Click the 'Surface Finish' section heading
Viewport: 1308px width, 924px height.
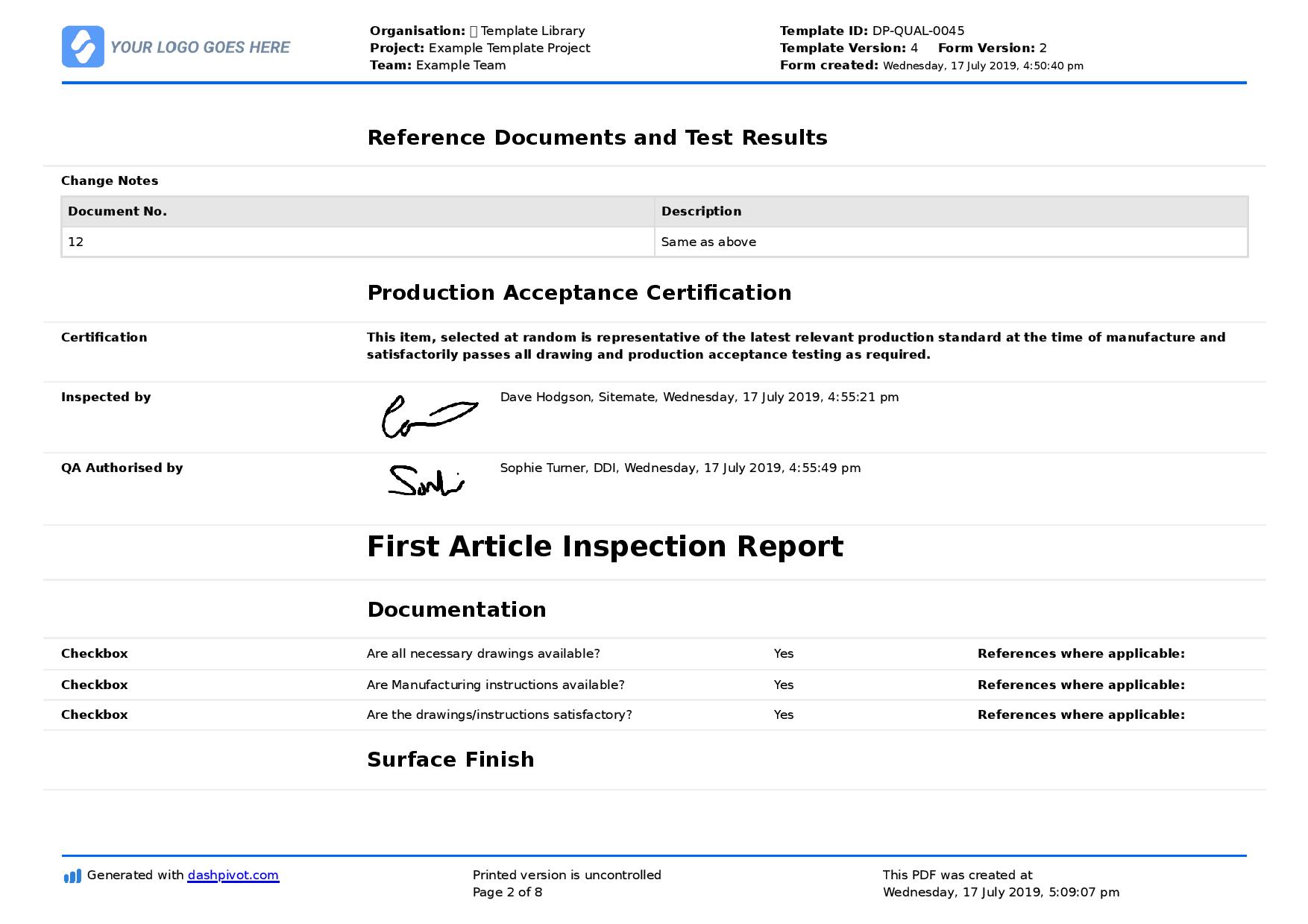coord(450,760)
